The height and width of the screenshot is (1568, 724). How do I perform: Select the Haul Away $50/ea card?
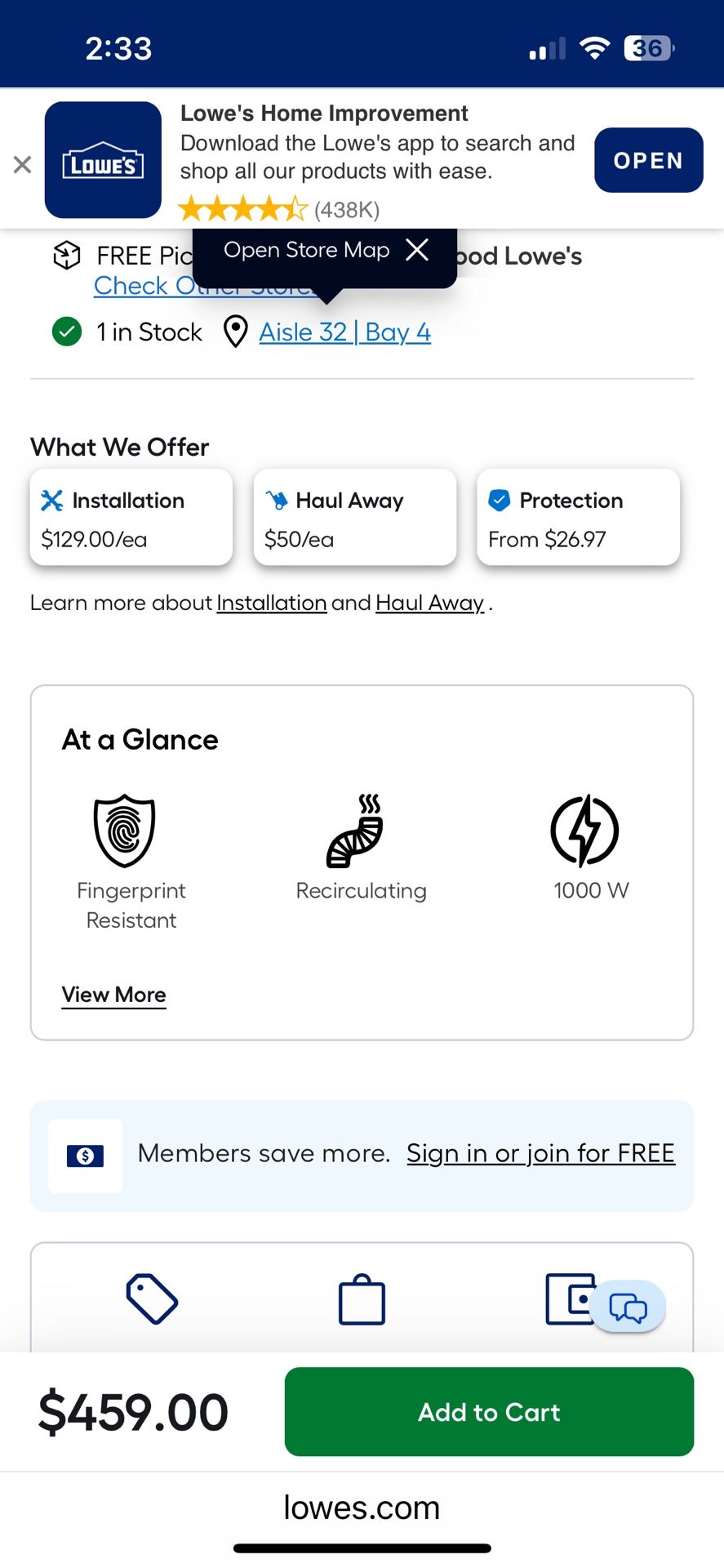(x=354, y=518)
